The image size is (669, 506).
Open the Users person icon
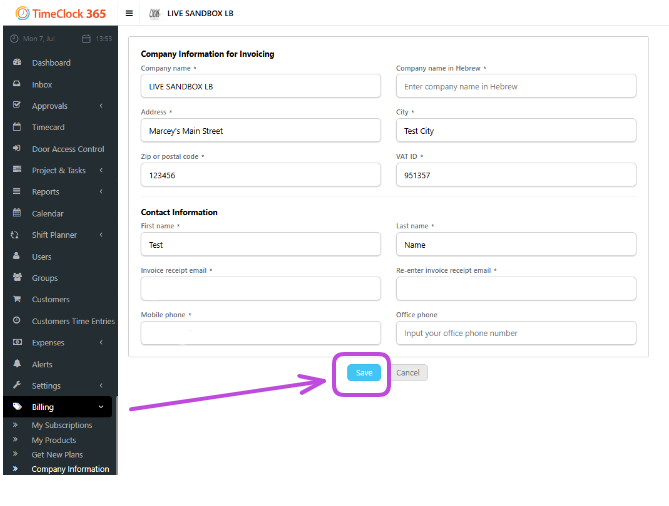[x=16, y=257]
